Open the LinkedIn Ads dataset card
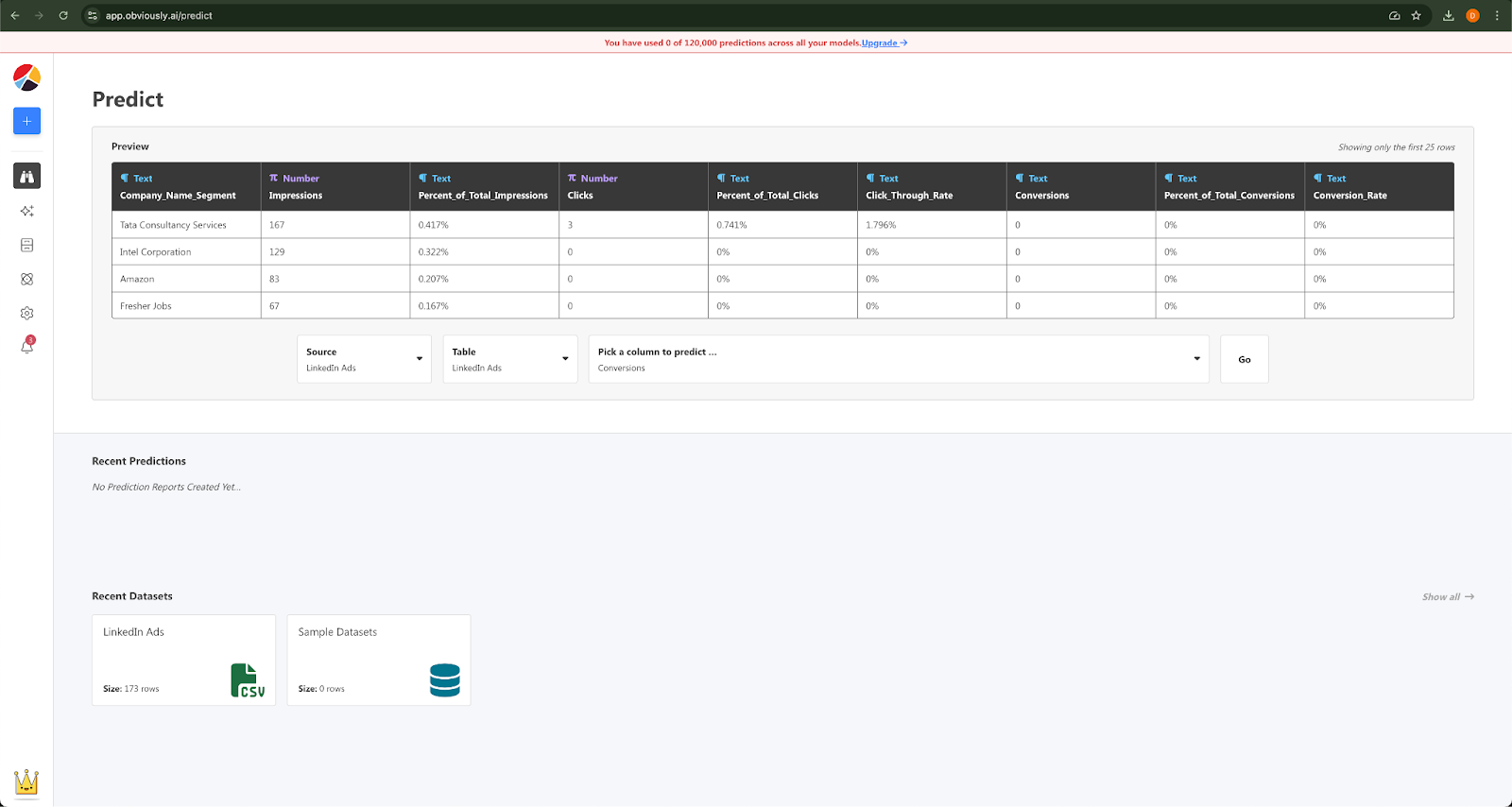The image size is (1512, 807). [183, 660]
